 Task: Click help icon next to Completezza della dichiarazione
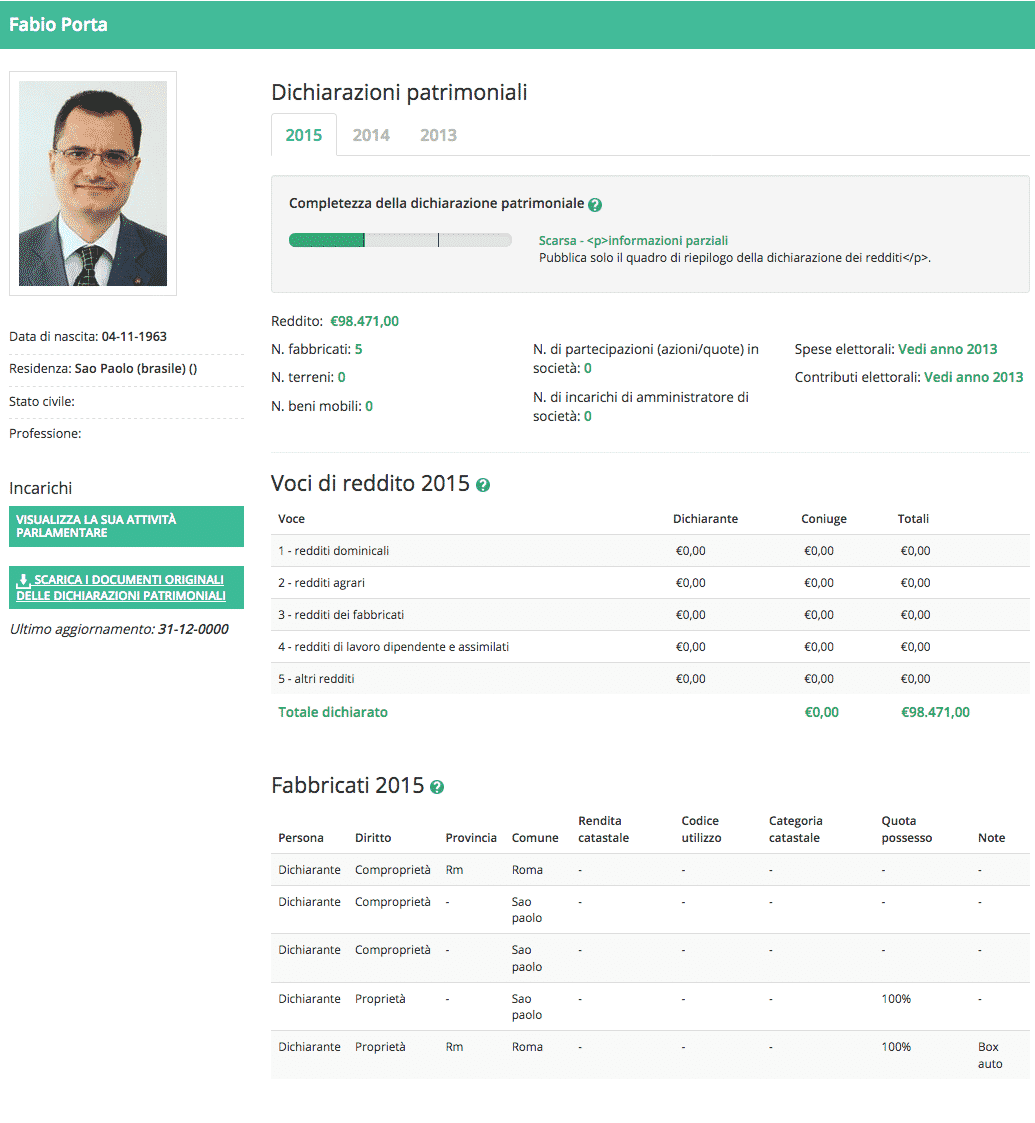click(x=594, y=205)
